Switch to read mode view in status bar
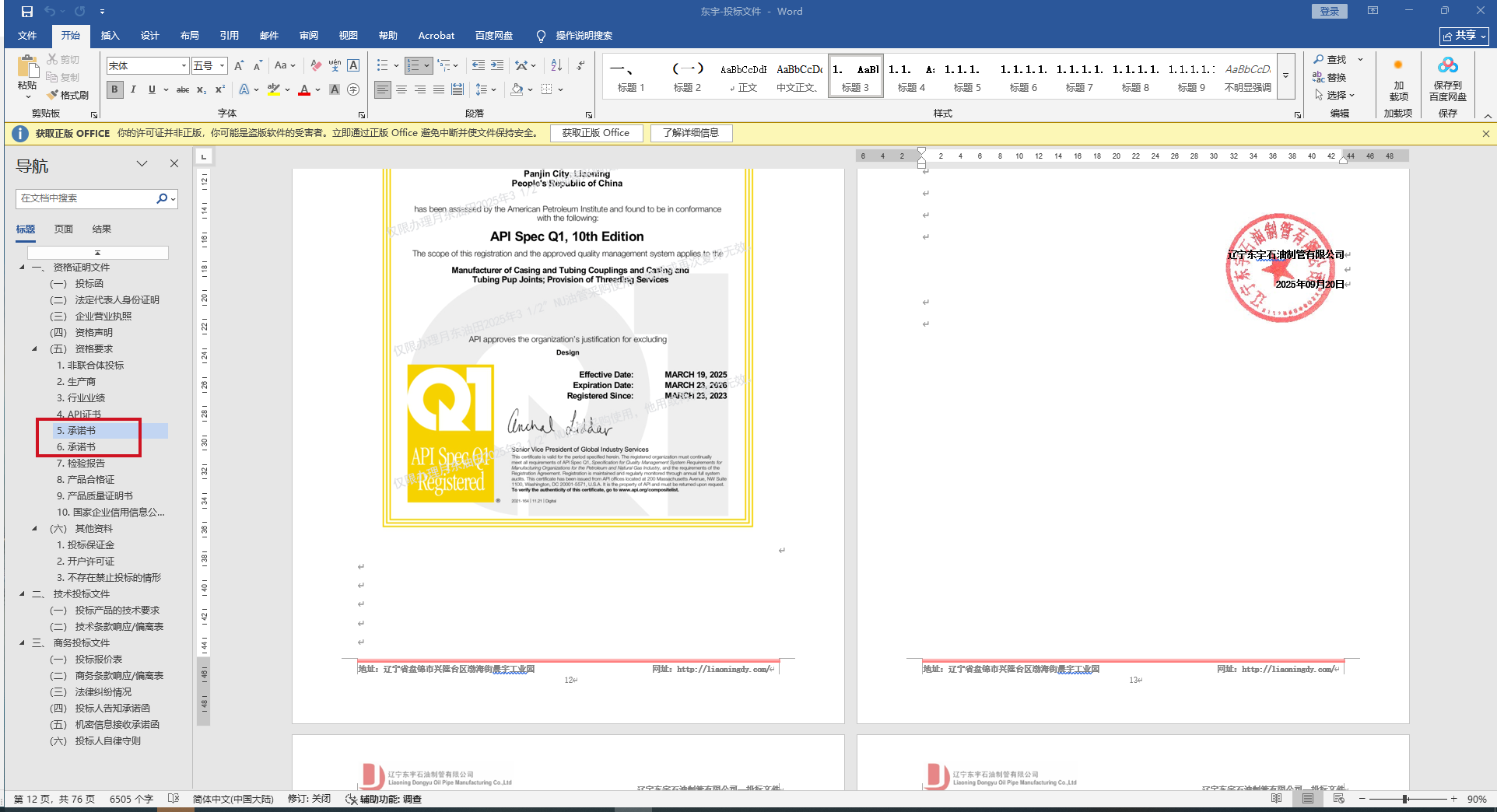The height and width of the screenshot is (812, 1497). 1276,799
